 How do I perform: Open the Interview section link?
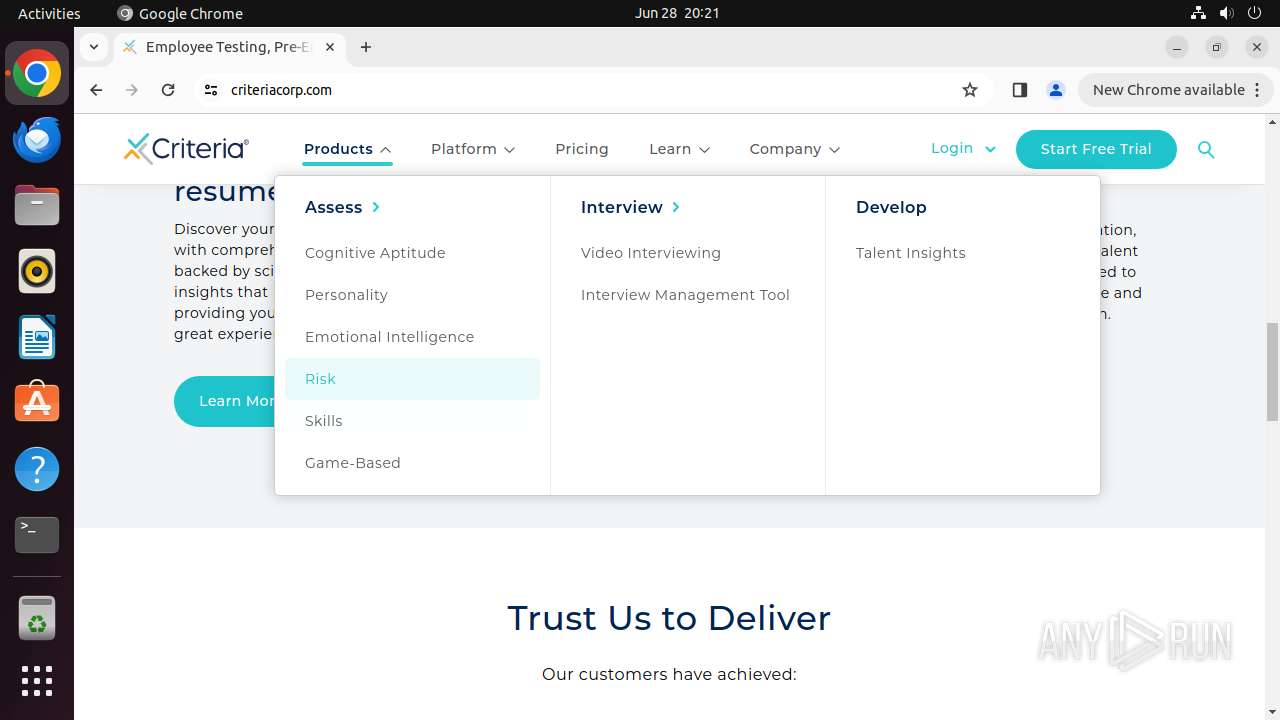630,207
